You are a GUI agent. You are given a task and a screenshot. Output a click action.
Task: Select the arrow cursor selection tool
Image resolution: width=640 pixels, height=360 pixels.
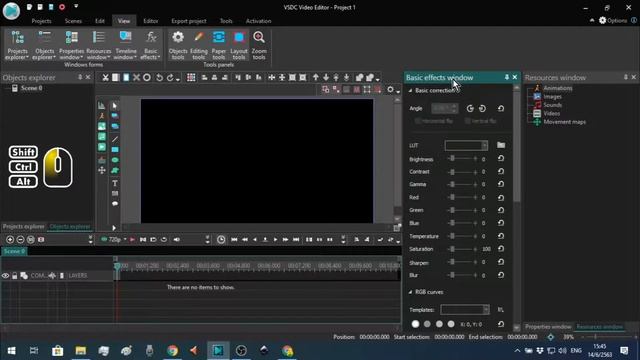(115, 106)
